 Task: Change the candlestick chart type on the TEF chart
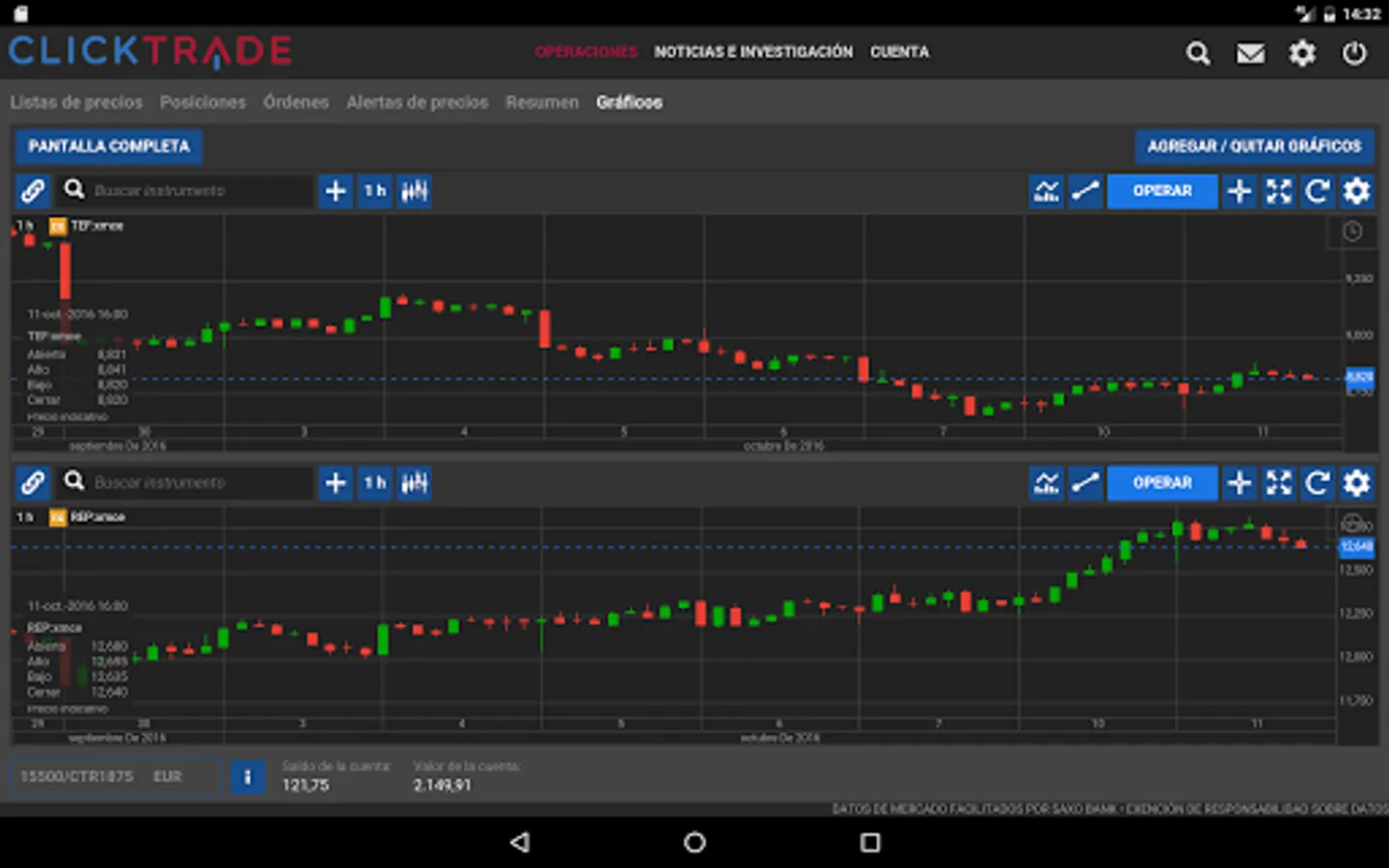tap(415, 191)
